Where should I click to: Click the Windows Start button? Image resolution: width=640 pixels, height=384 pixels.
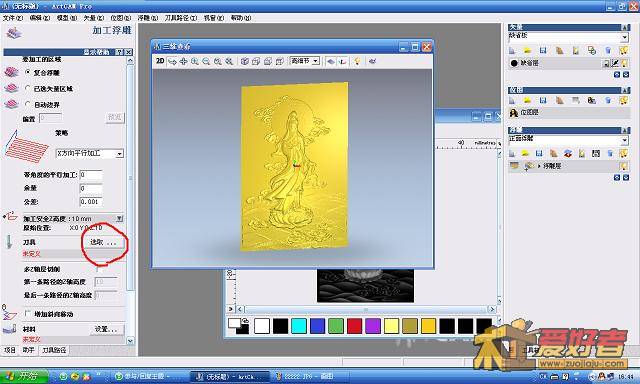24,376
